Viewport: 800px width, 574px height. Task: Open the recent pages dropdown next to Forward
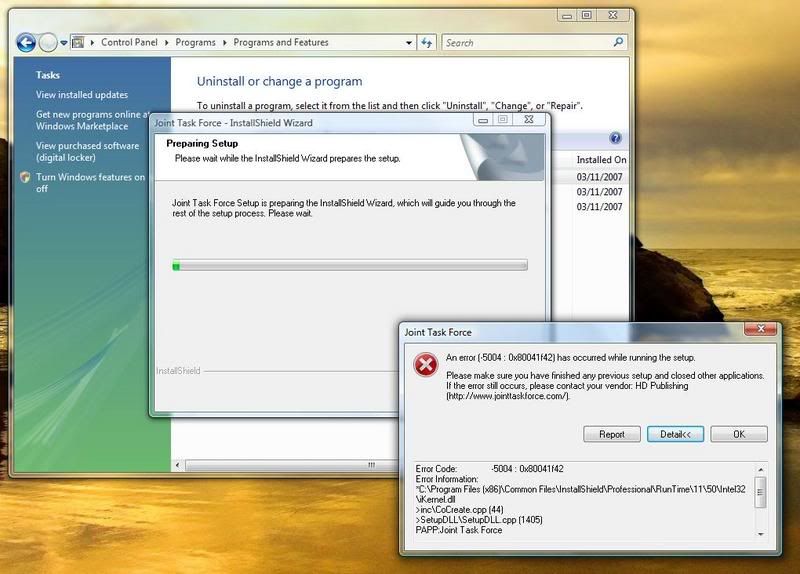[64, 43]
